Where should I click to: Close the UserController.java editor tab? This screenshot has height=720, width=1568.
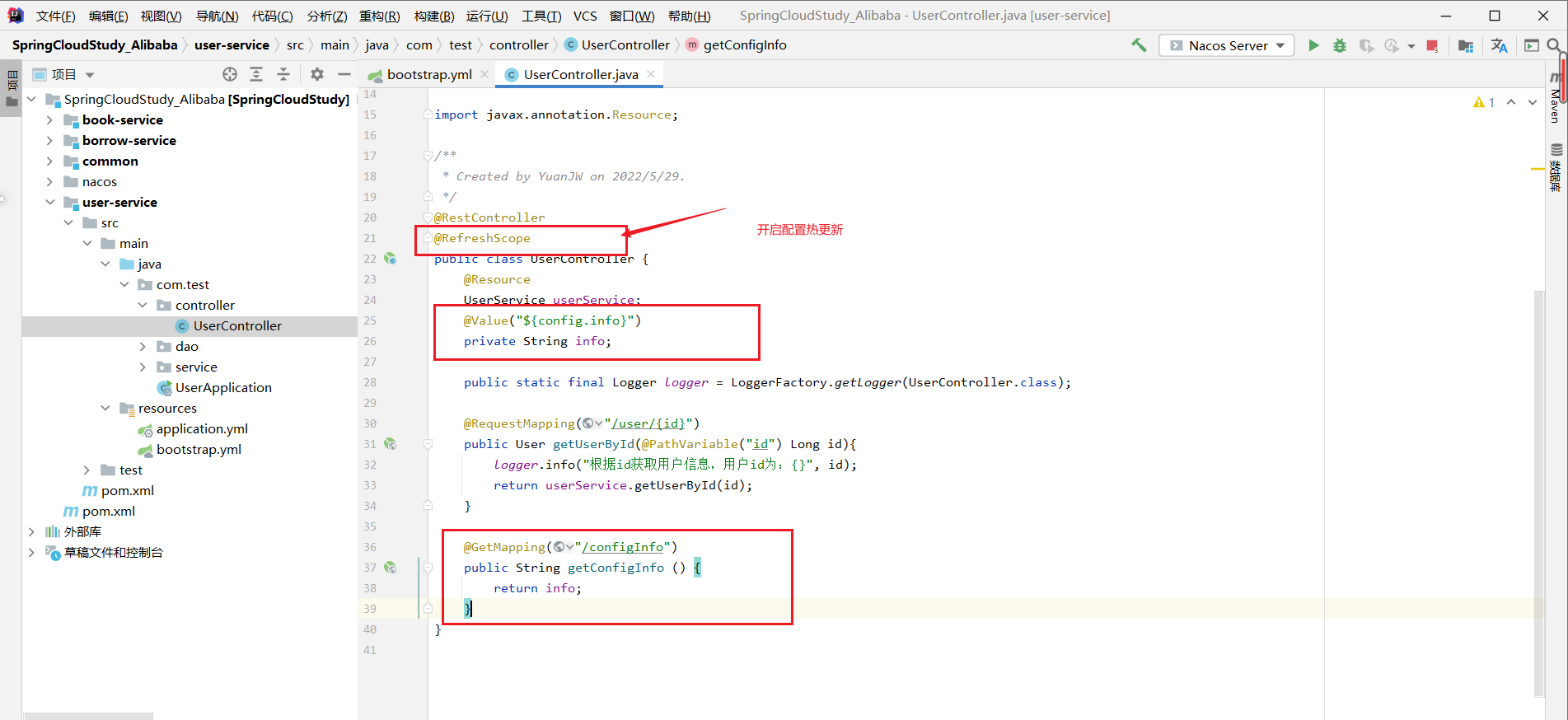[x=651, y=74]
